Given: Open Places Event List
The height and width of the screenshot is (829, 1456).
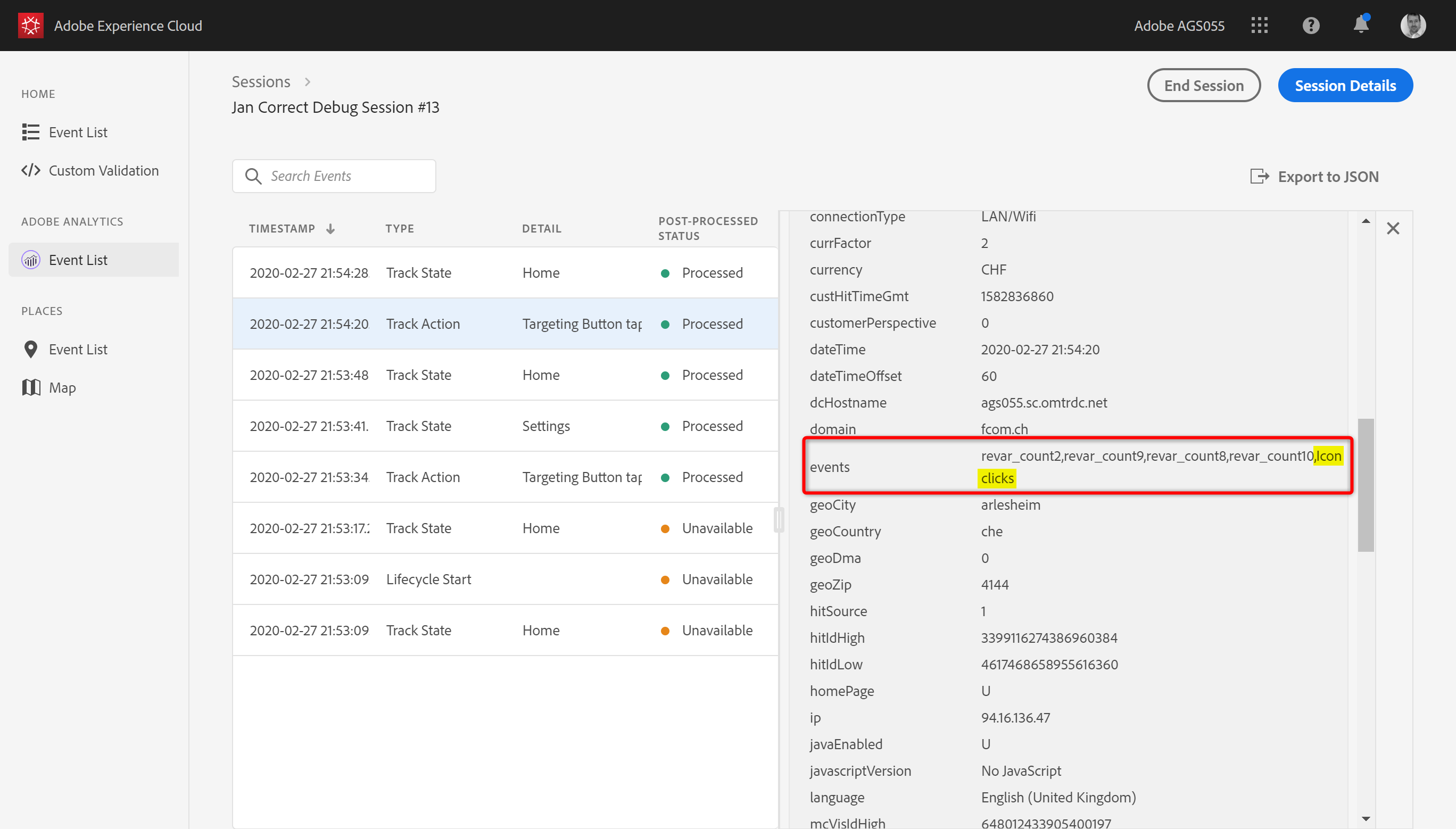Looking at the screenshot, I should click(x=78, y=350).
